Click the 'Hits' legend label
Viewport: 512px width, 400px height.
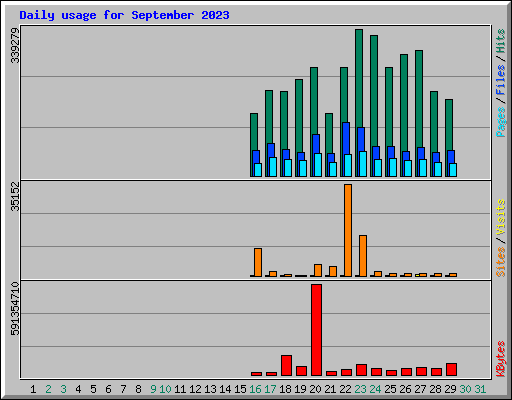501,41
